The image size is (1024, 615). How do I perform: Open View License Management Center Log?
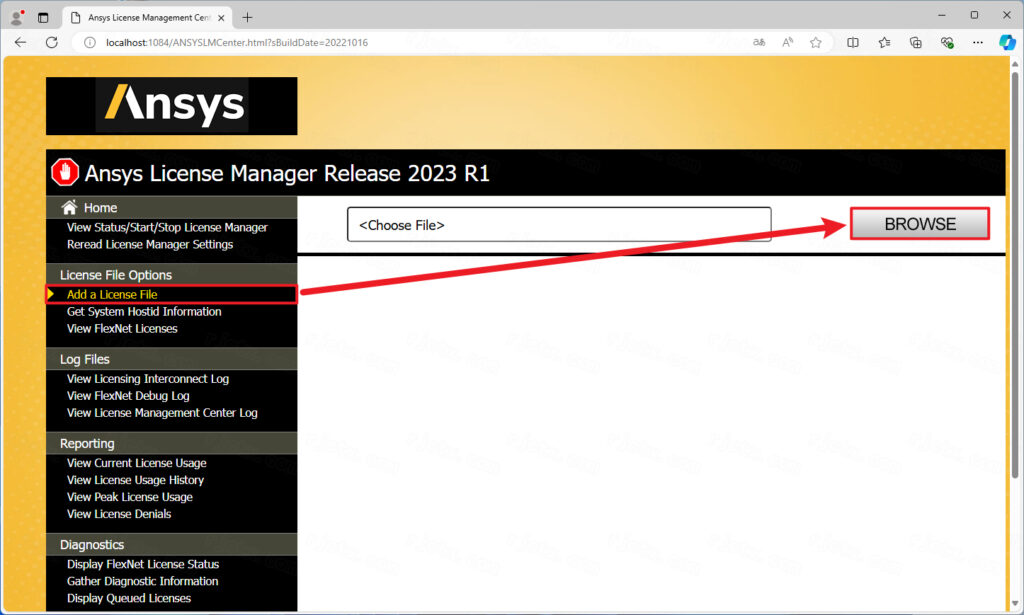(162, 413)
